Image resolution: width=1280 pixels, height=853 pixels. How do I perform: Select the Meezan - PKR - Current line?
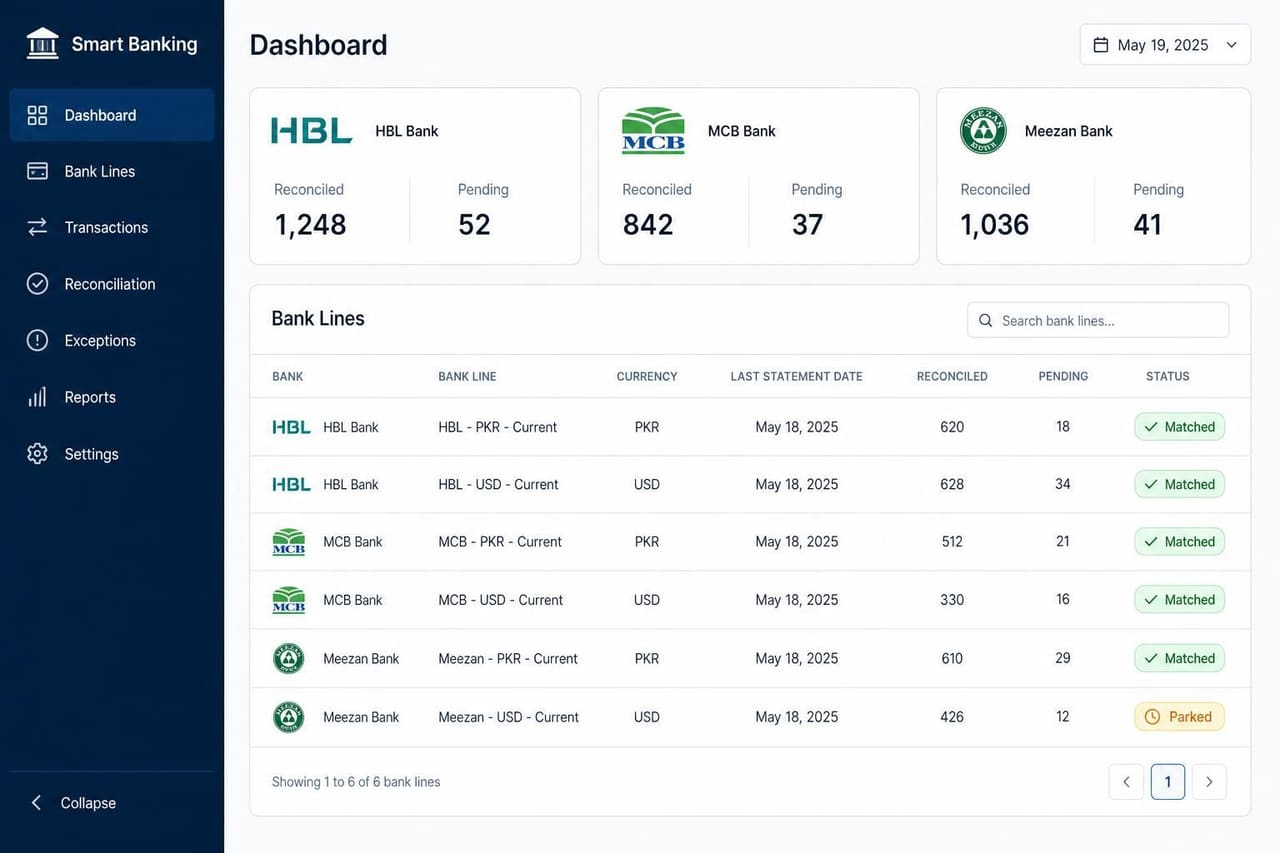pos(750,658)
